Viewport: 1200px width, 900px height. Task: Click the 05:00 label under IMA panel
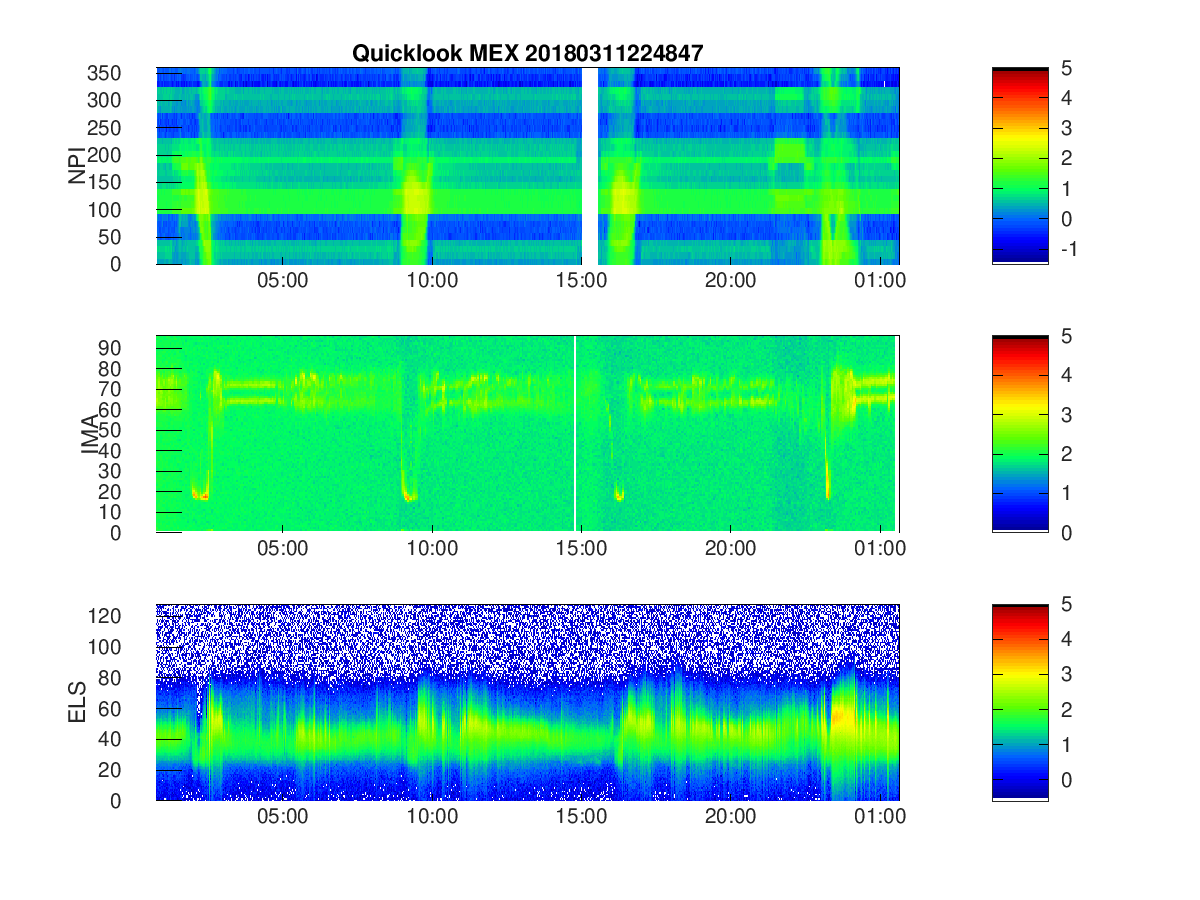(x=283, y=550)
